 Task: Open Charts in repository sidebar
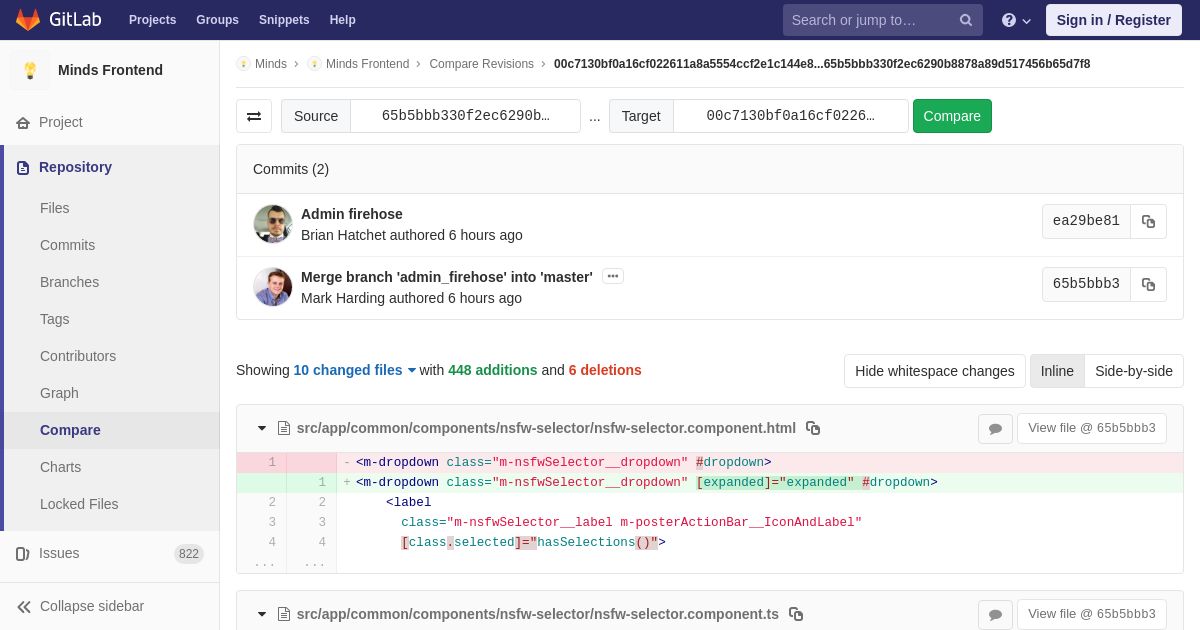(60, 467)
